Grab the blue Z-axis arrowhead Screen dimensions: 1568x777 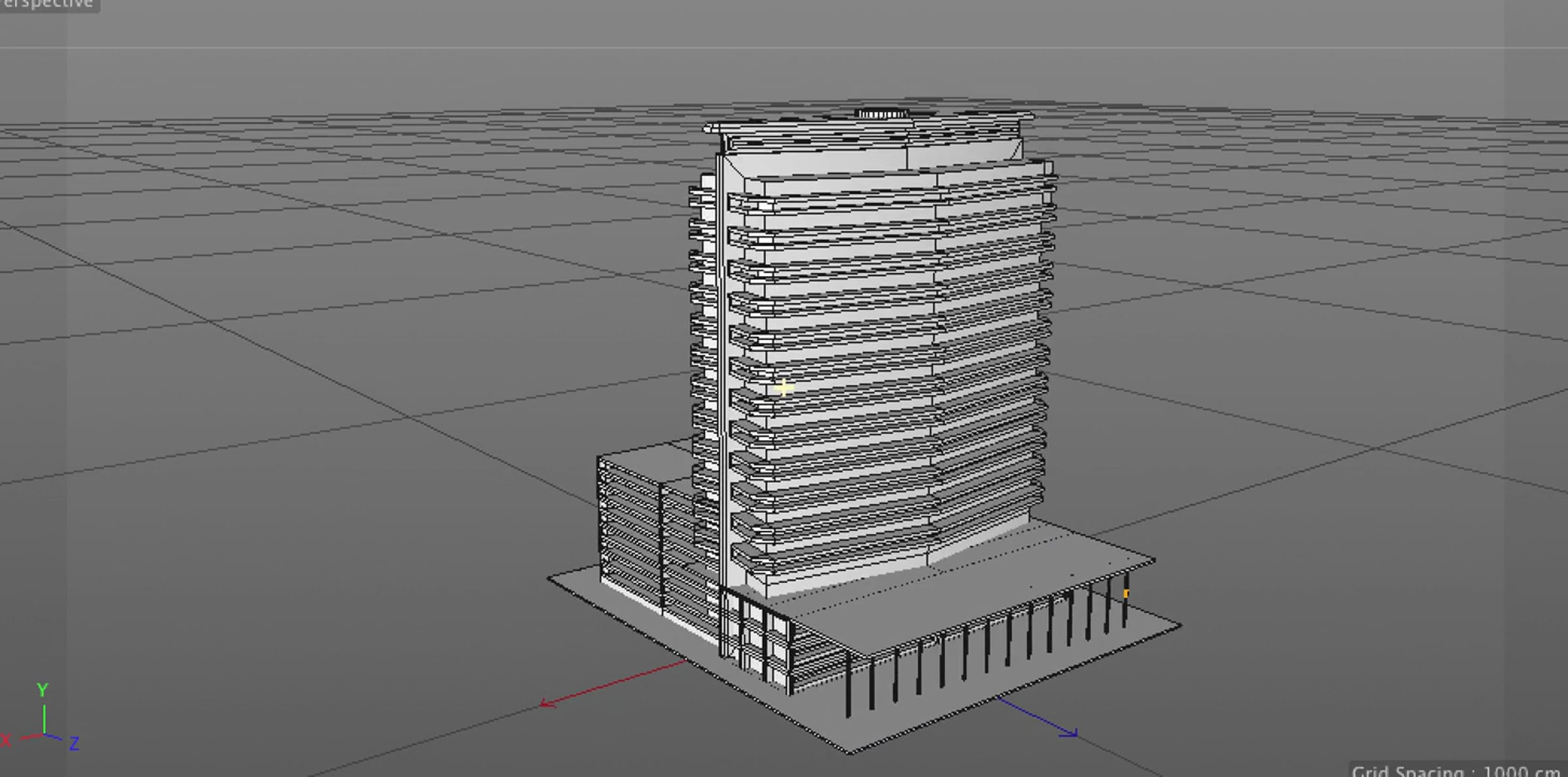[1070, 733]
